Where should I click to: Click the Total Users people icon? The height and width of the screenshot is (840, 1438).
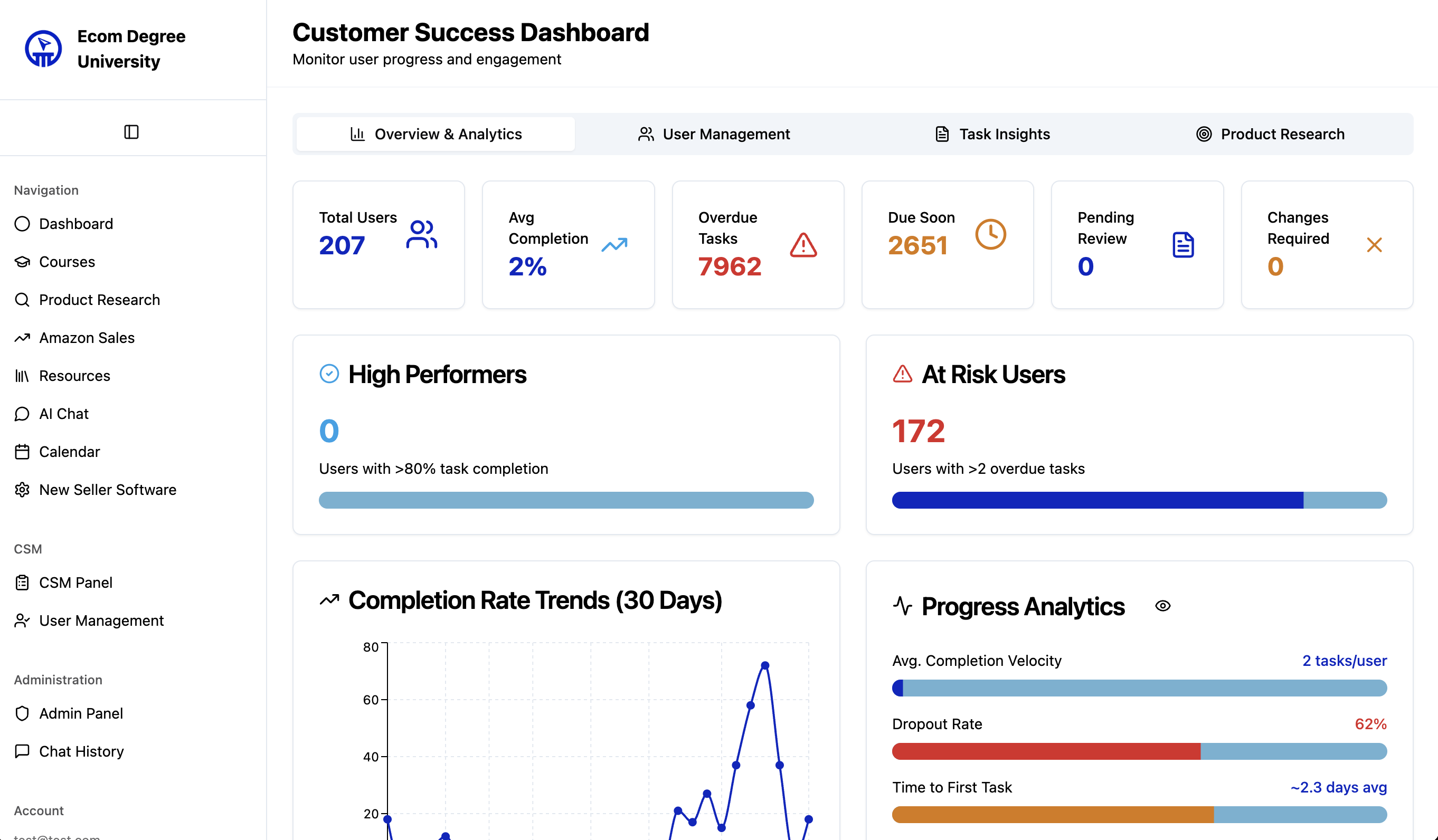(422, 234)
